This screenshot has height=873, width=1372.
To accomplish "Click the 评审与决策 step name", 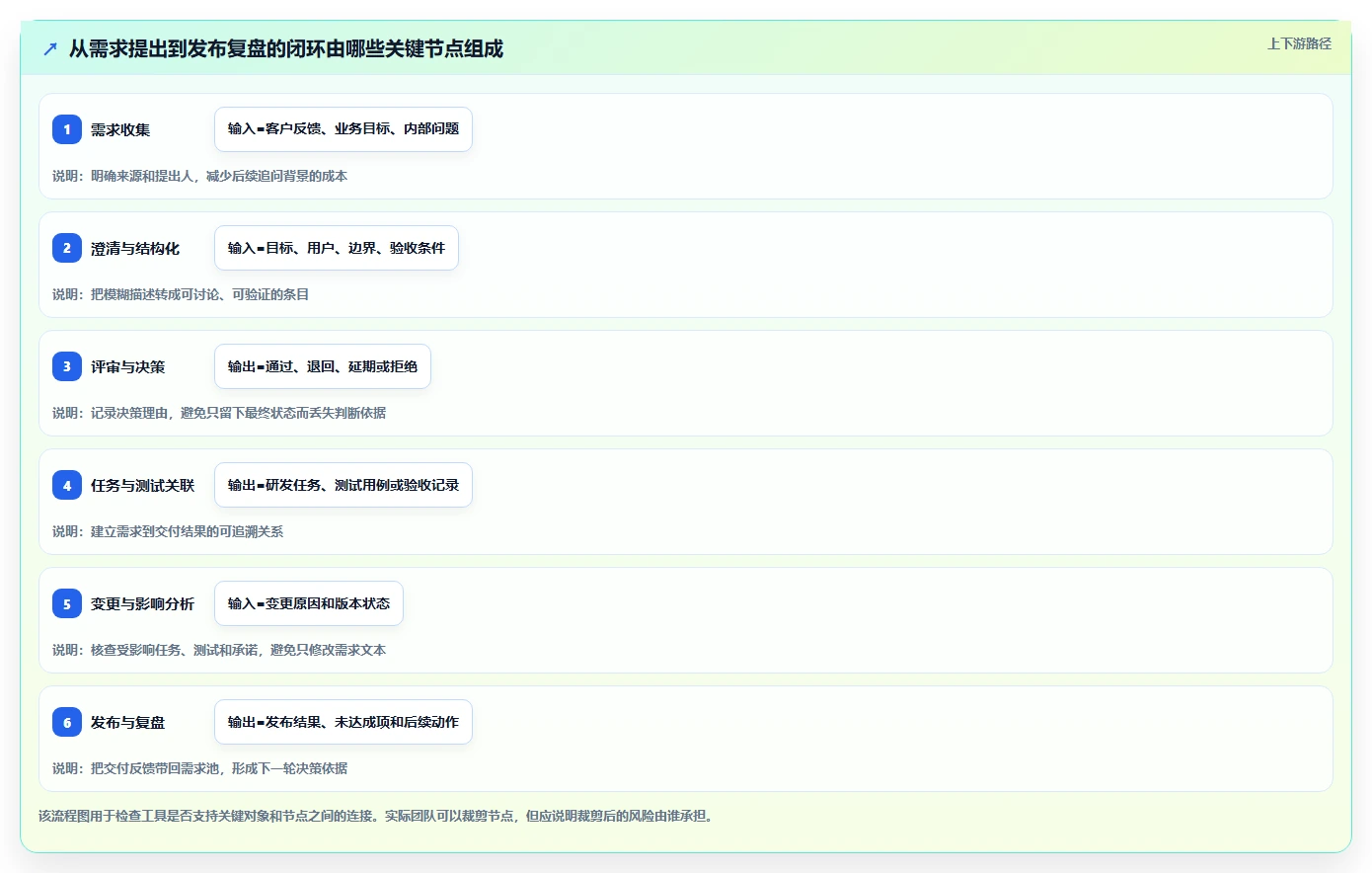I will tap(128, 366).
